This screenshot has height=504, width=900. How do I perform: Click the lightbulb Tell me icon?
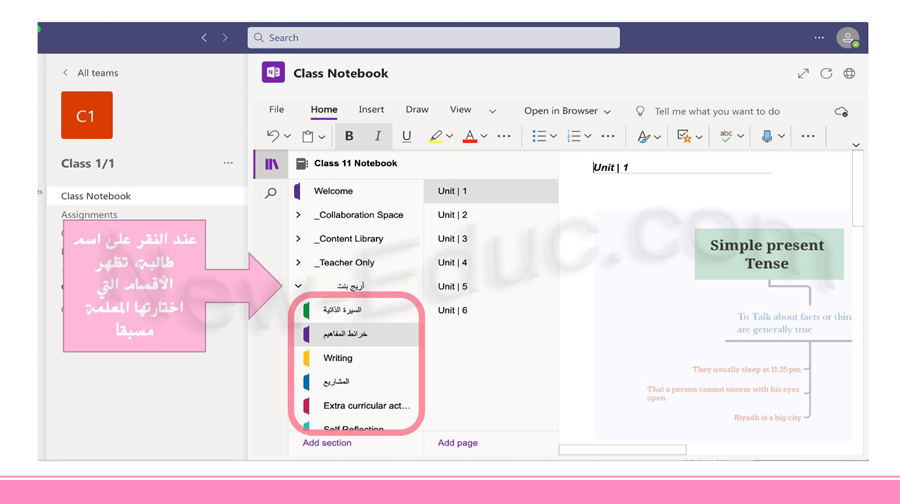(x=640, y=111)
